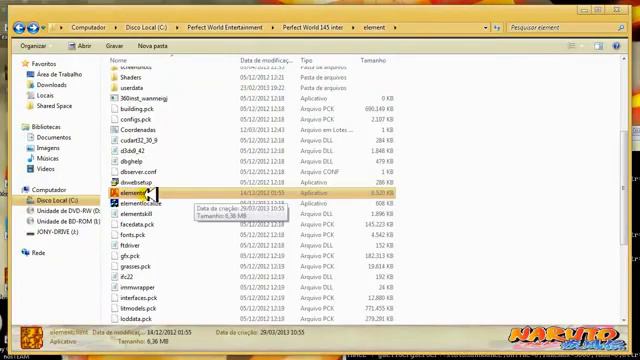The image size is (640, 360).
Task: Select the Shaders folder icon
Action: (114, 78)
